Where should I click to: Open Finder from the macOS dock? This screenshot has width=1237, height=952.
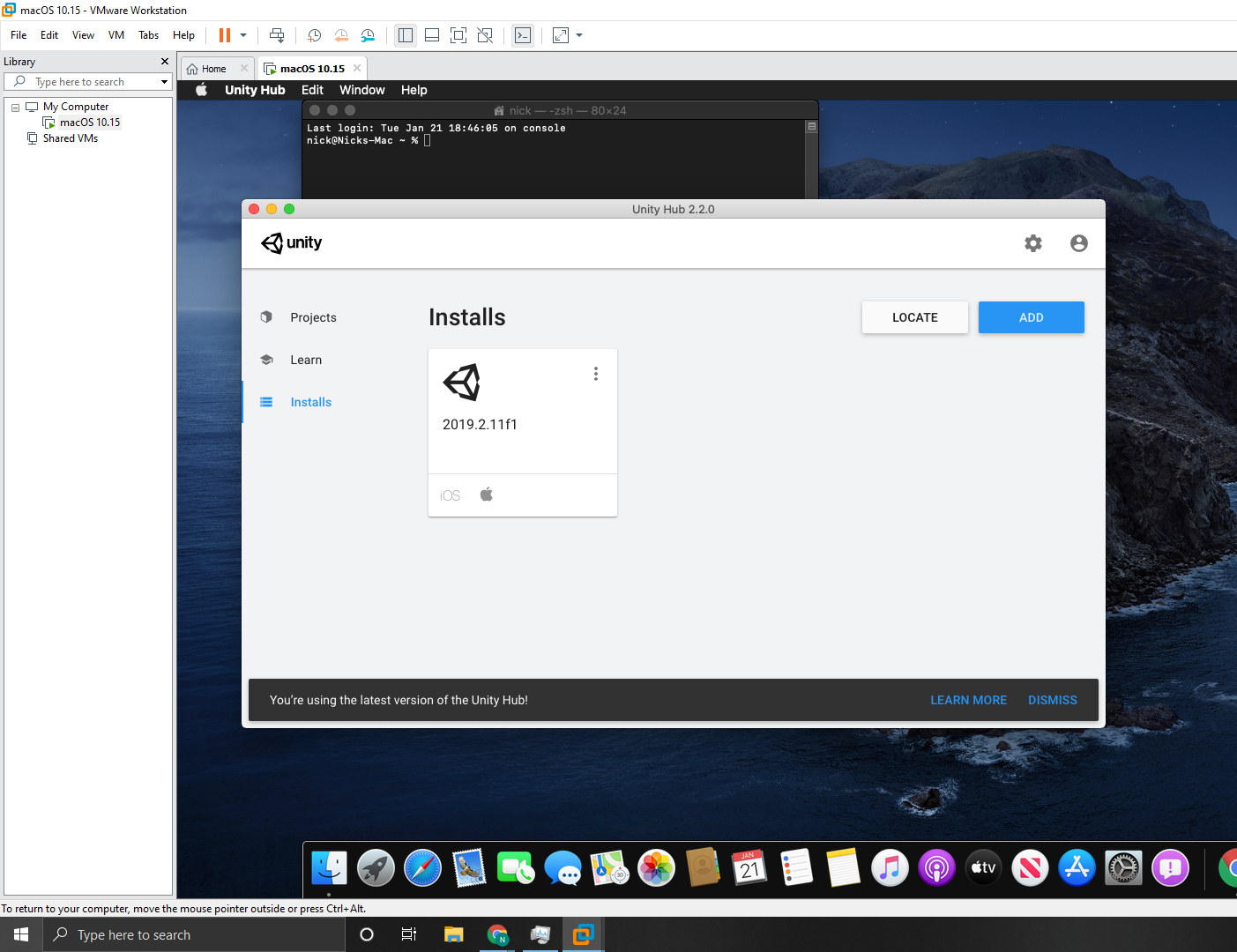(x=330, y=868)
